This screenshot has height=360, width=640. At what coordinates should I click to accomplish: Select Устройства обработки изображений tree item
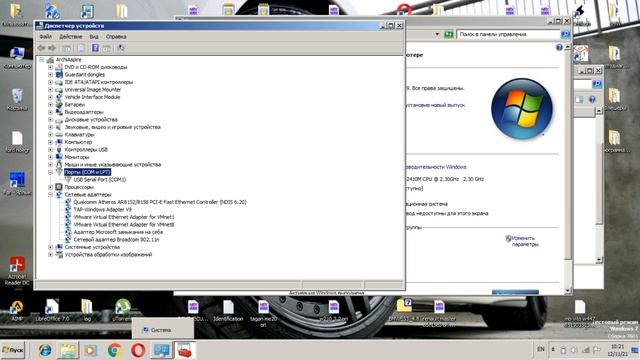[108, 255]
